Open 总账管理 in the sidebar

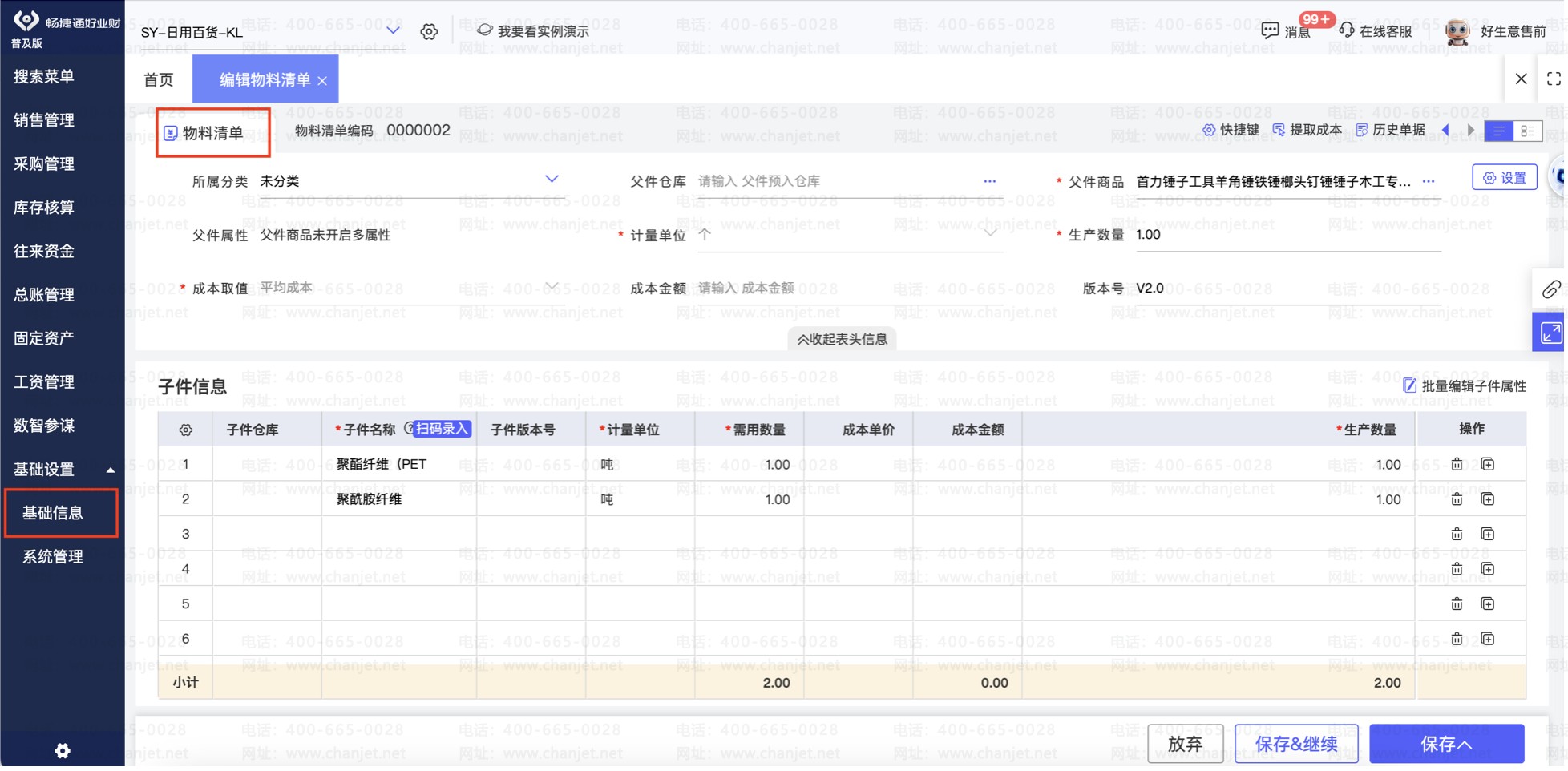coord(44,295)
